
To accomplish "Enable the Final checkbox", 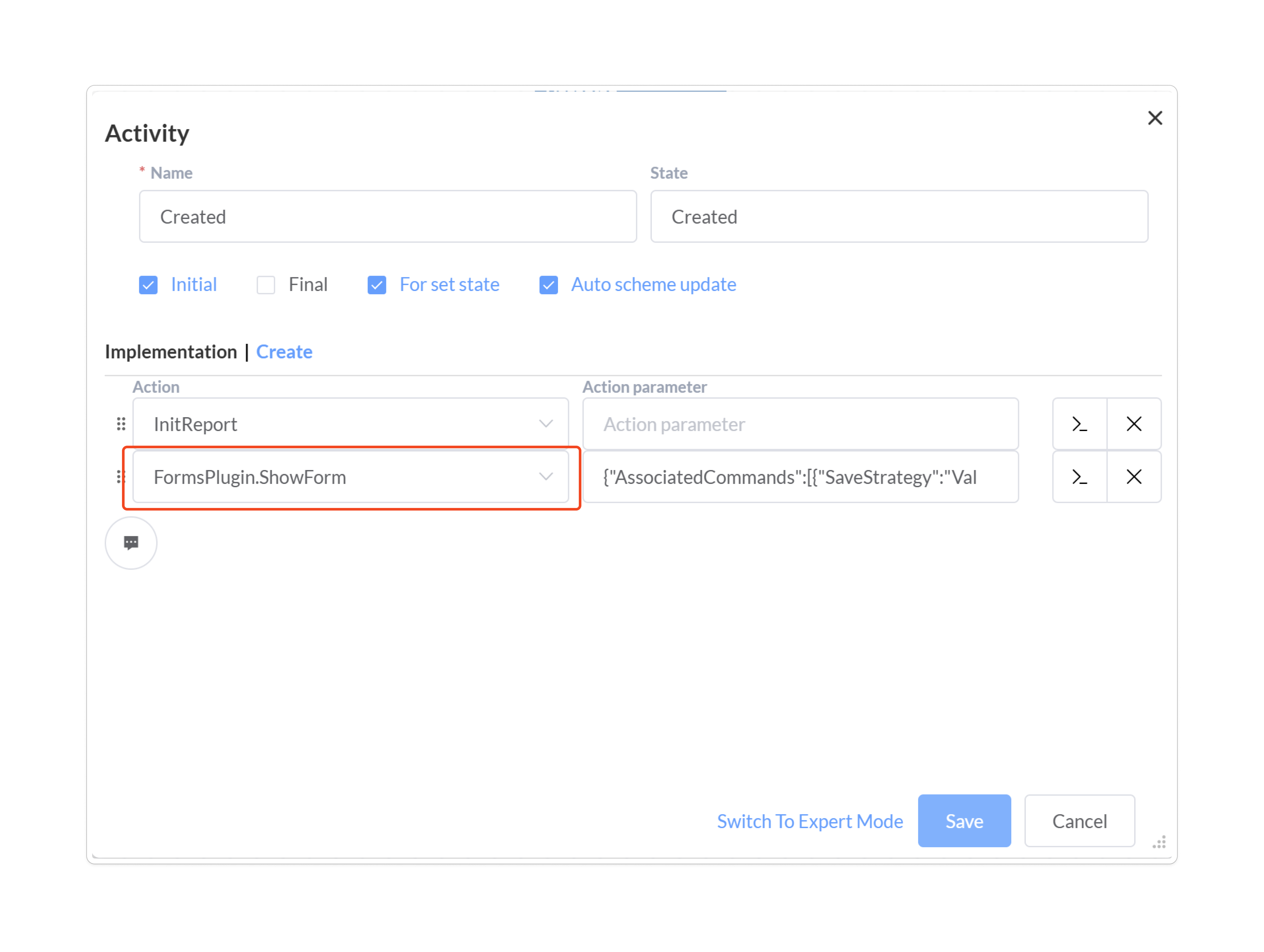I will (x=266, y=284).
